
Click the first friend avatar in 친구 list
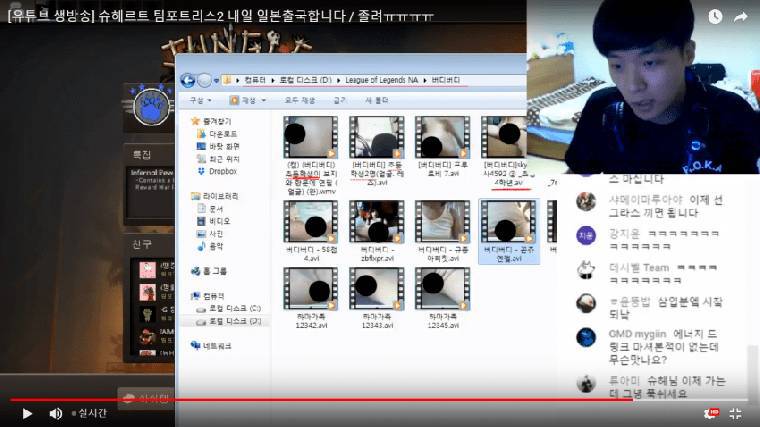click(148, 269)
